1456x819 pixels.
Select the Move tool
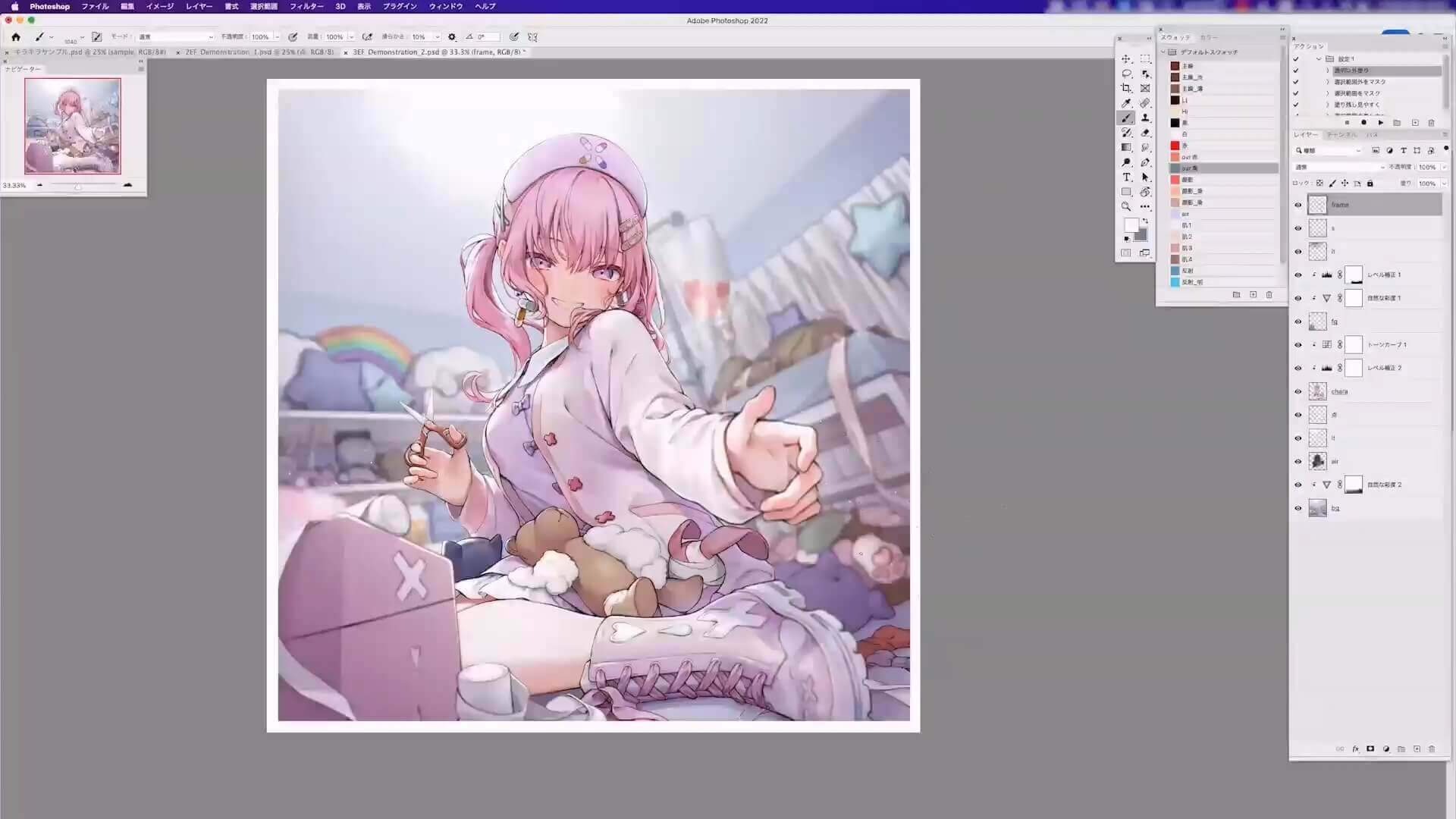[x=1126, y=59]
